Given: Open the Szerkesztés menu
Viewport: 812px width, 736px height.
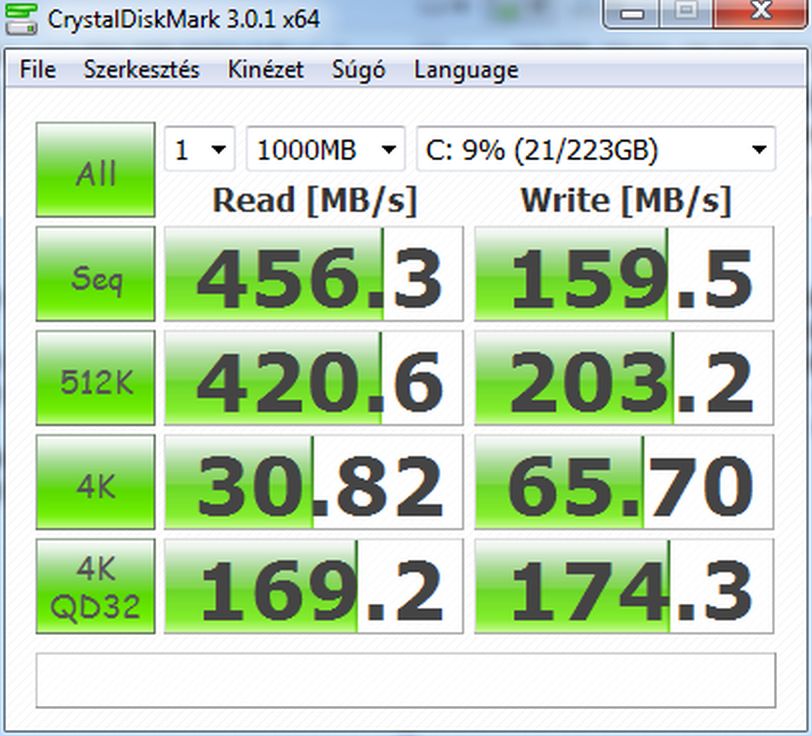Looking at the screenshot, I should [x=141, y=69].
